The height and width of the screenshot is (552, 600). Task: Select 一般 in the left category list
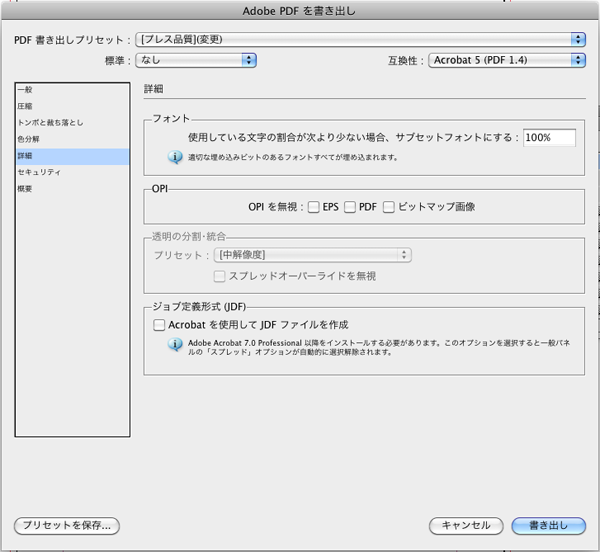coord(24,90)
